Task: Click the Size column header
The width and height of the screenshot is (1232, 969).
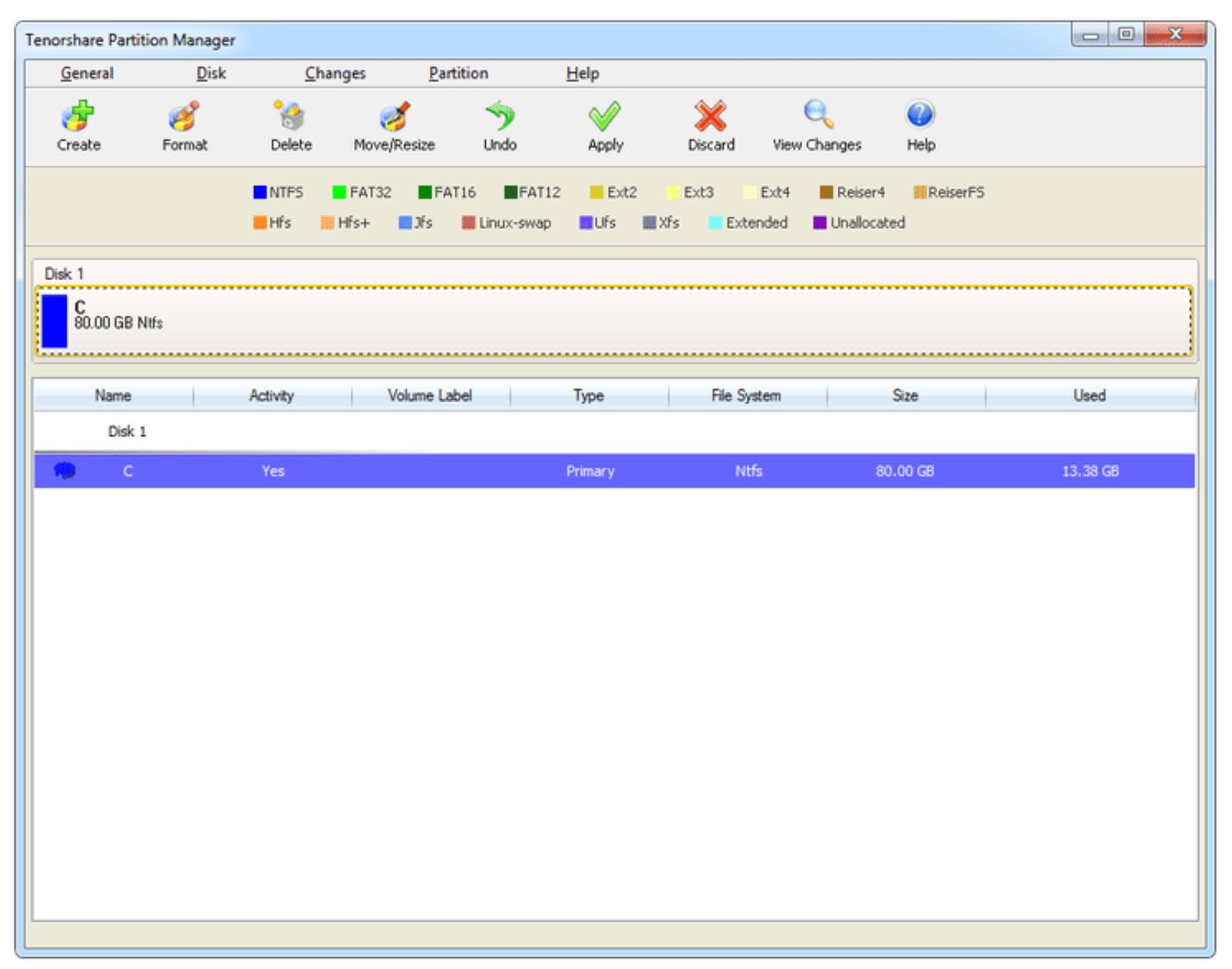Action: tap(905, 396)
